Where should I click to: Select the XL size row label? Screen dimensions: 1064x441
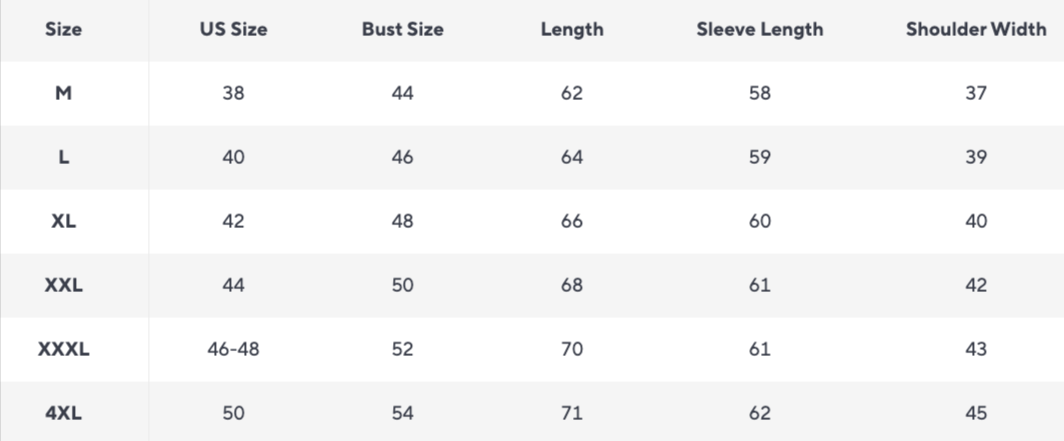tap(63, 221)
